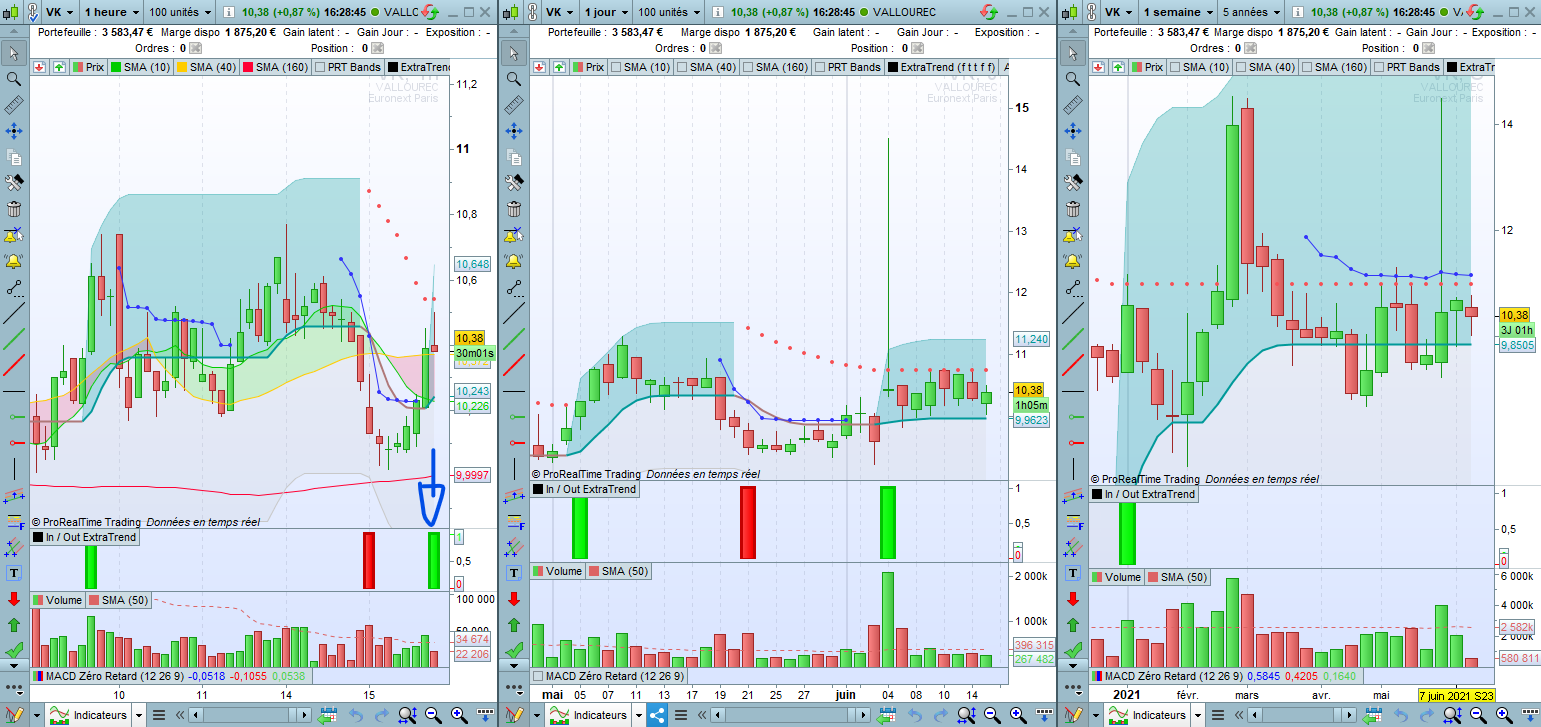Click the share icon in the 1 jour chart
The image size is (1541, 727).
pos(657,715)
